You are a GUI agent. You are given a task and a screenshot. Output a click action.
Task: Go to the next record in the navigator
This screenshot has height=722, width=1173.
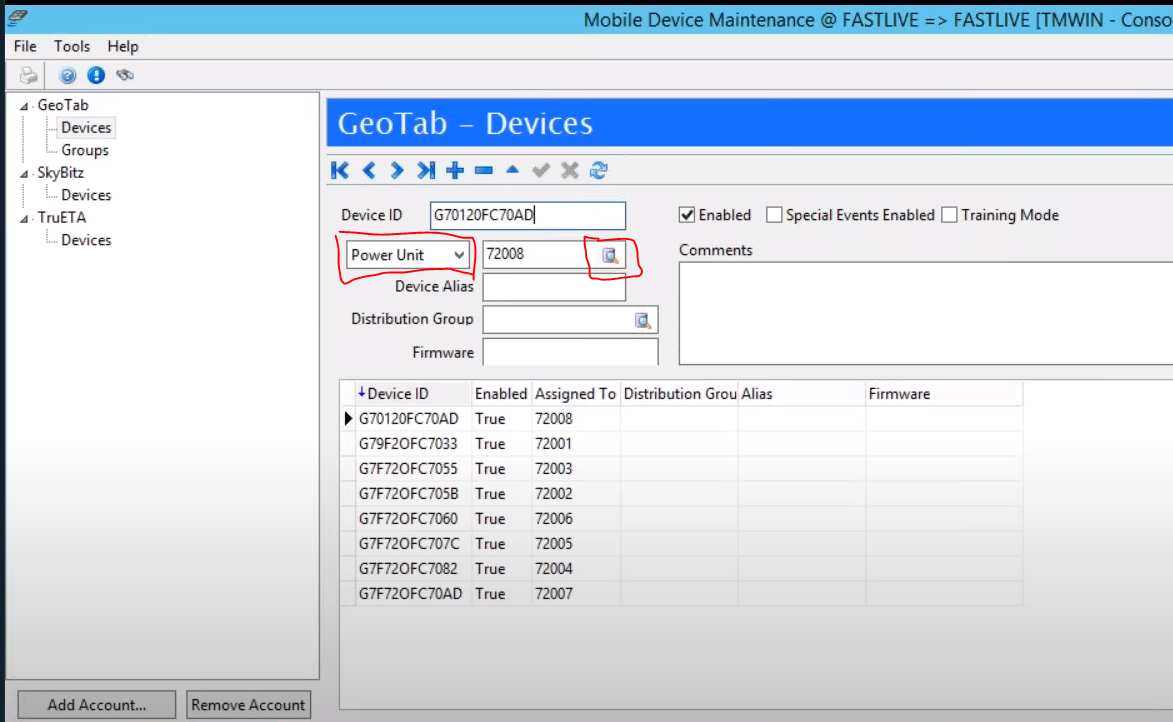tap(396, 171)
